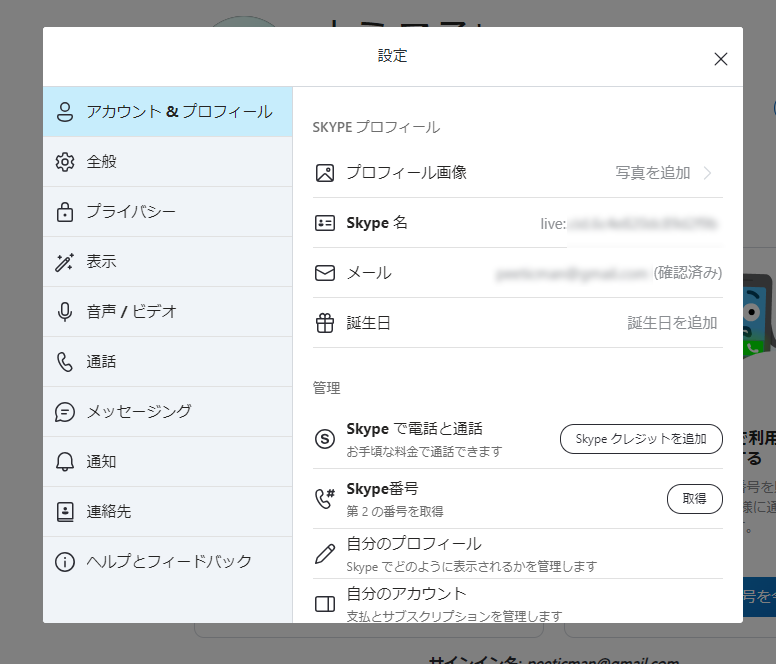
Task: Click the person icon beside アカウント & プロフィール
Action: [65, 112]
